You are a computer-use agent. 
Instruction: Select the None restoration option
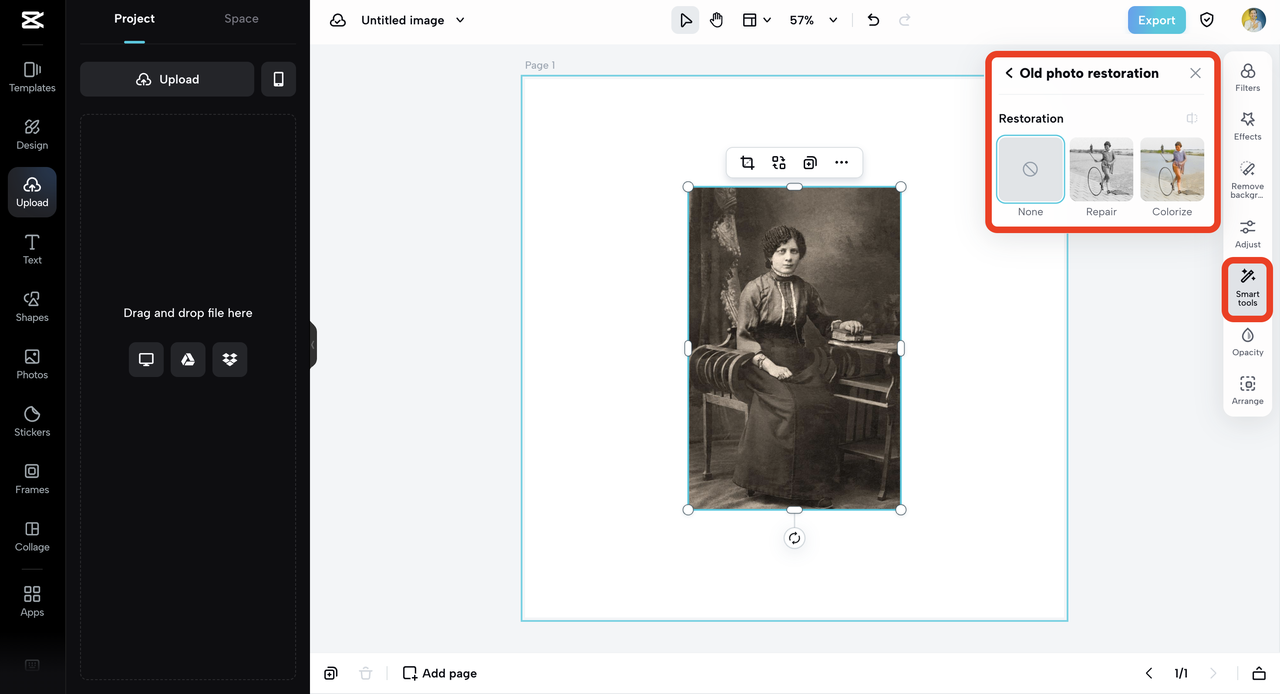click(x=1030, y=170)
